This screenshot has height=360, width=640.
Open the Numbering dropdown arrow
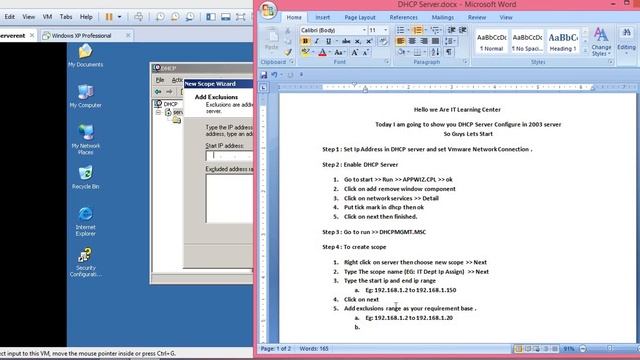(425, 30)
